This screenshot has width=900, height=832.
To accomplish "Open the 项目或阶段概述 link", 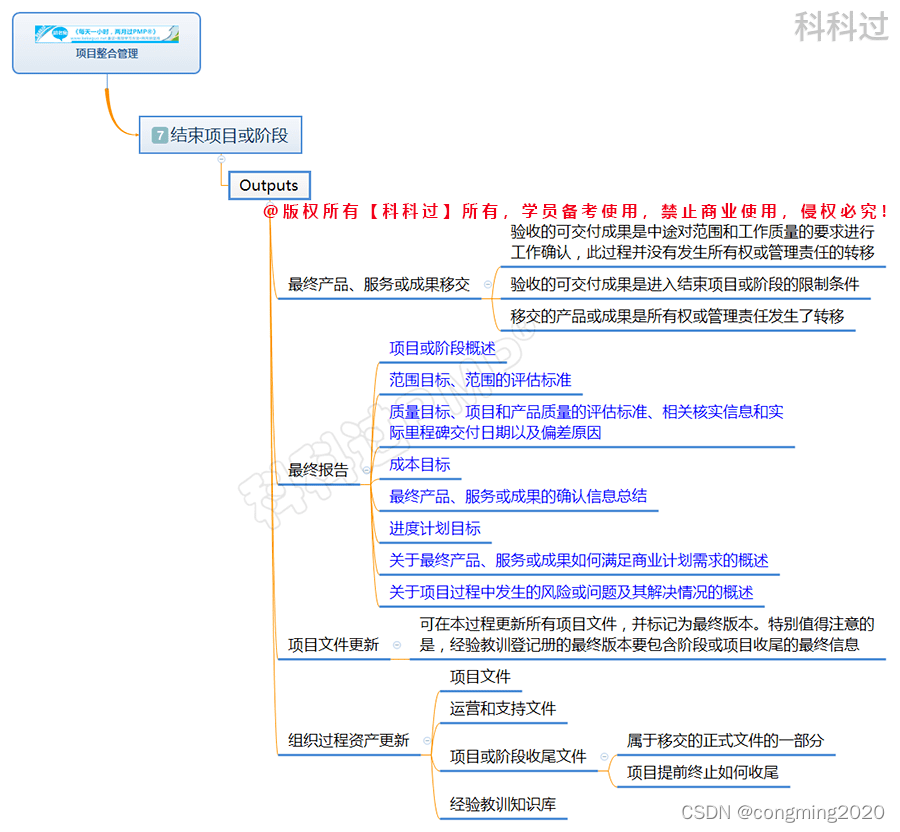I will (x=439, y=348).
